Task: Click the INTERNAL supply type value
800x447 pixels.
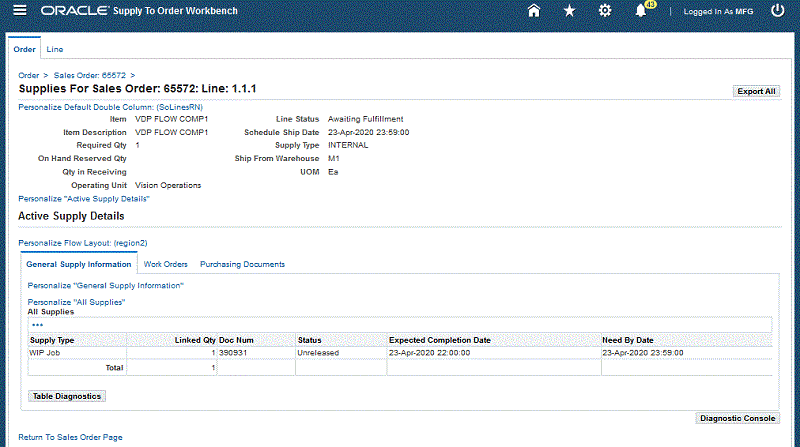Action: pos(348,145)
